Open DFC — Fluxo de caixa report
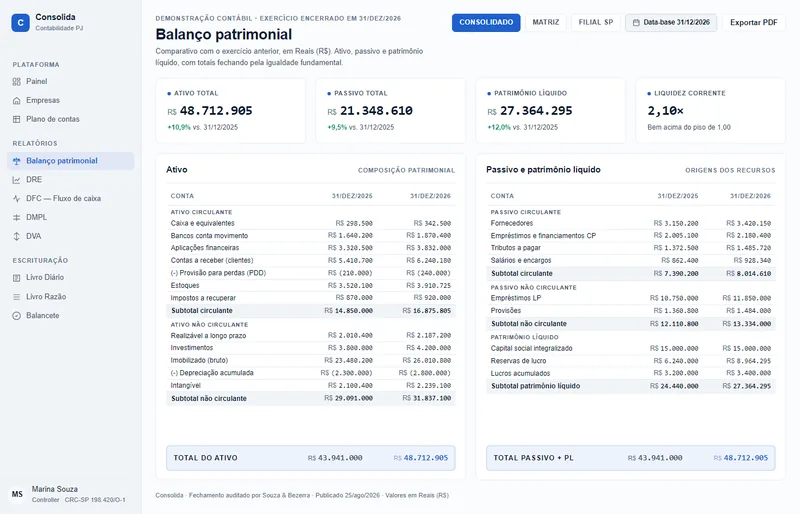This screenshot has height=514, width=800. pos(70,199)
